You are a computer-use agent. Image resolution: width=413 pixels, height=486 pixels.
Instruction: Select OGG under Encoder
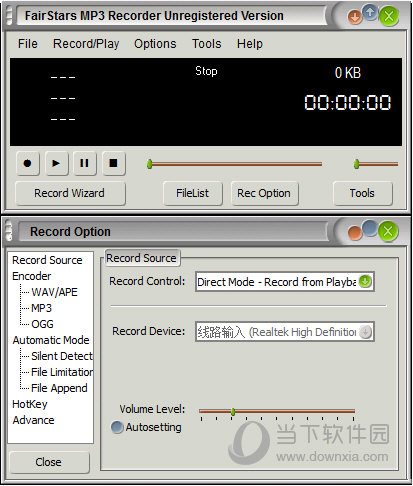point(42,324)
